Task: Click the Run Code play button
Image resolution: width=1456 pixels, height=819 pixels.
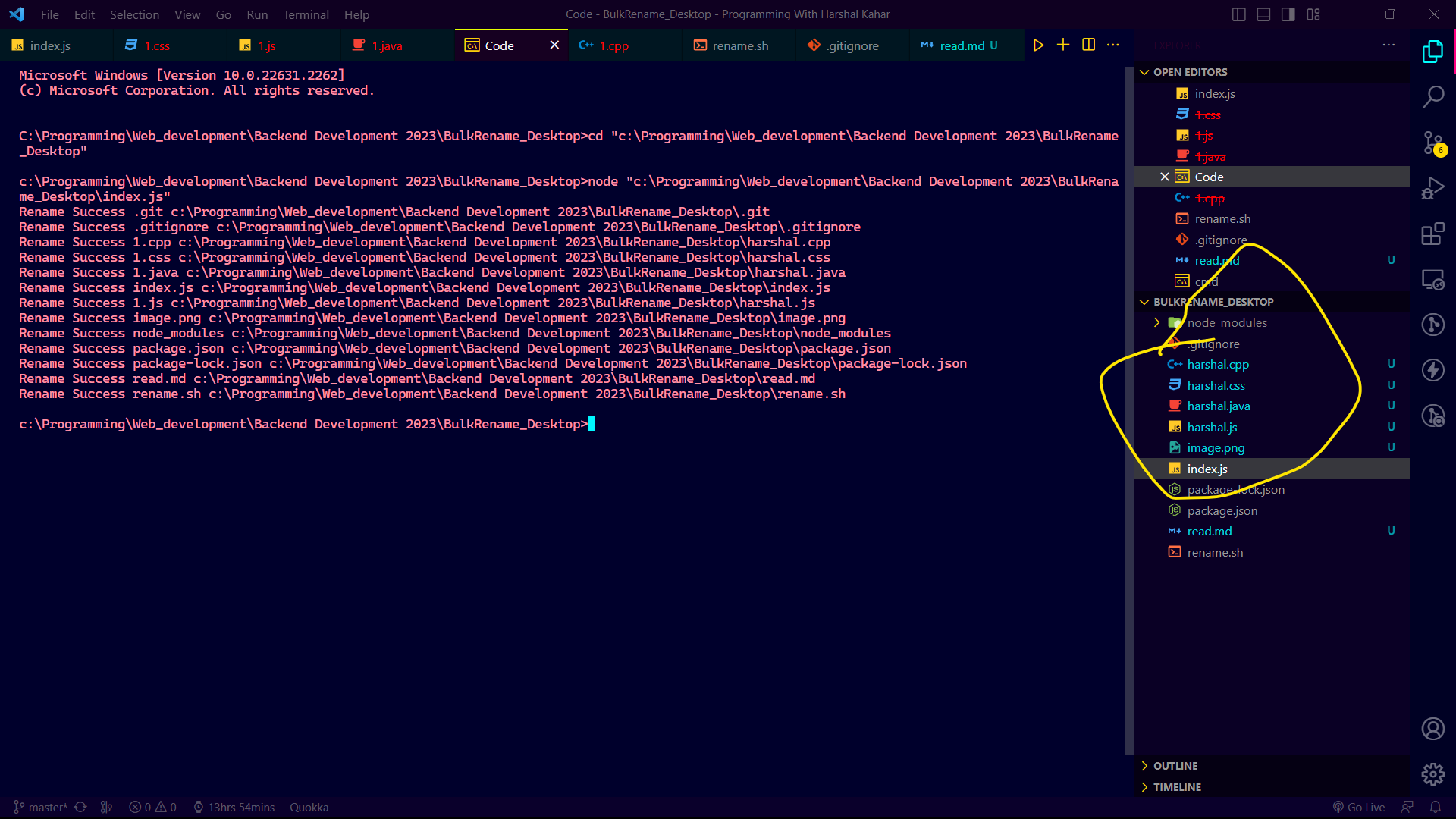Action: click(1038, 45)
